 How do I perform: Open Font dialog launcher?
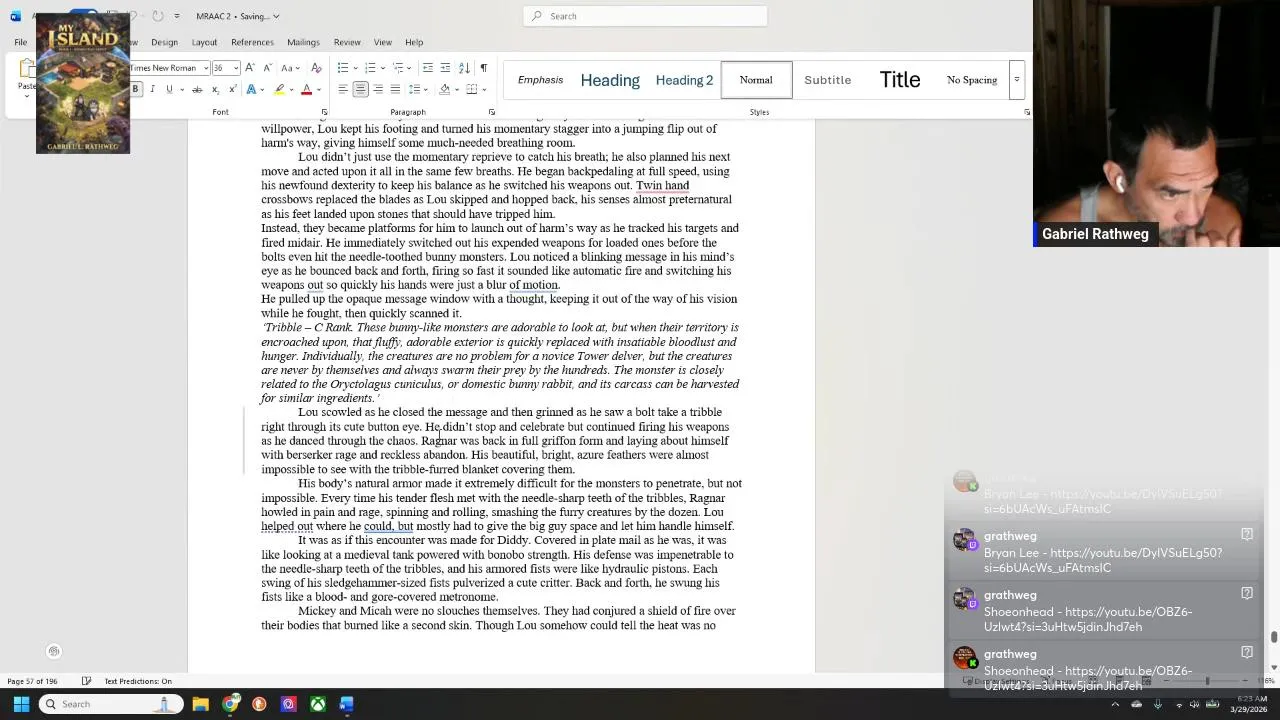point(324,112)
